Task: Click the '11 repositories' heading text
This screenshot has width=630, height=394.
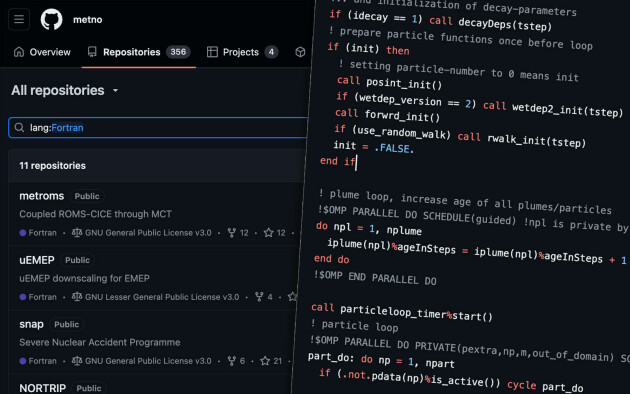Action: (53, 165)
